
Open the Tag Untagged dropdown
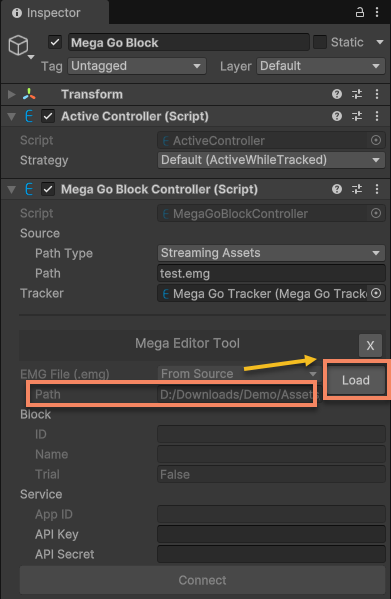click(137, 66)
